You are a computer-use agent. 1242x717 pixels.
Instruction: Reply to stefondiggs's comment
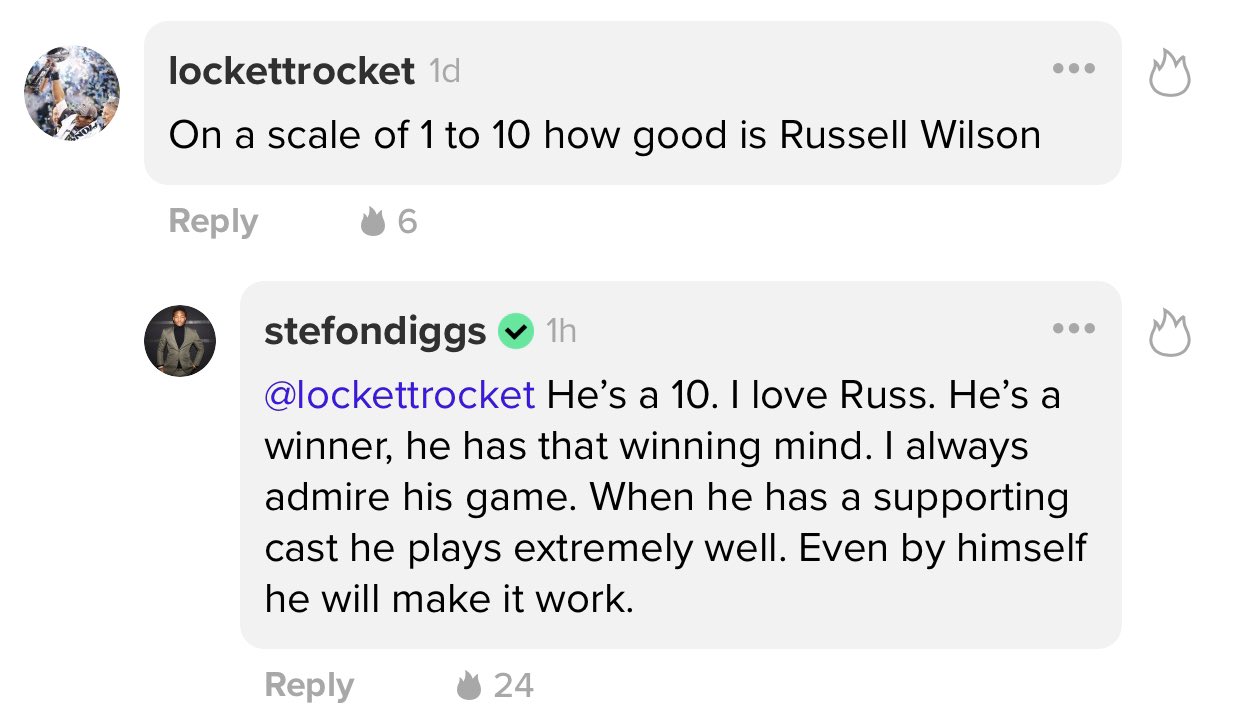pyautogui.click(x=309, y=685)
